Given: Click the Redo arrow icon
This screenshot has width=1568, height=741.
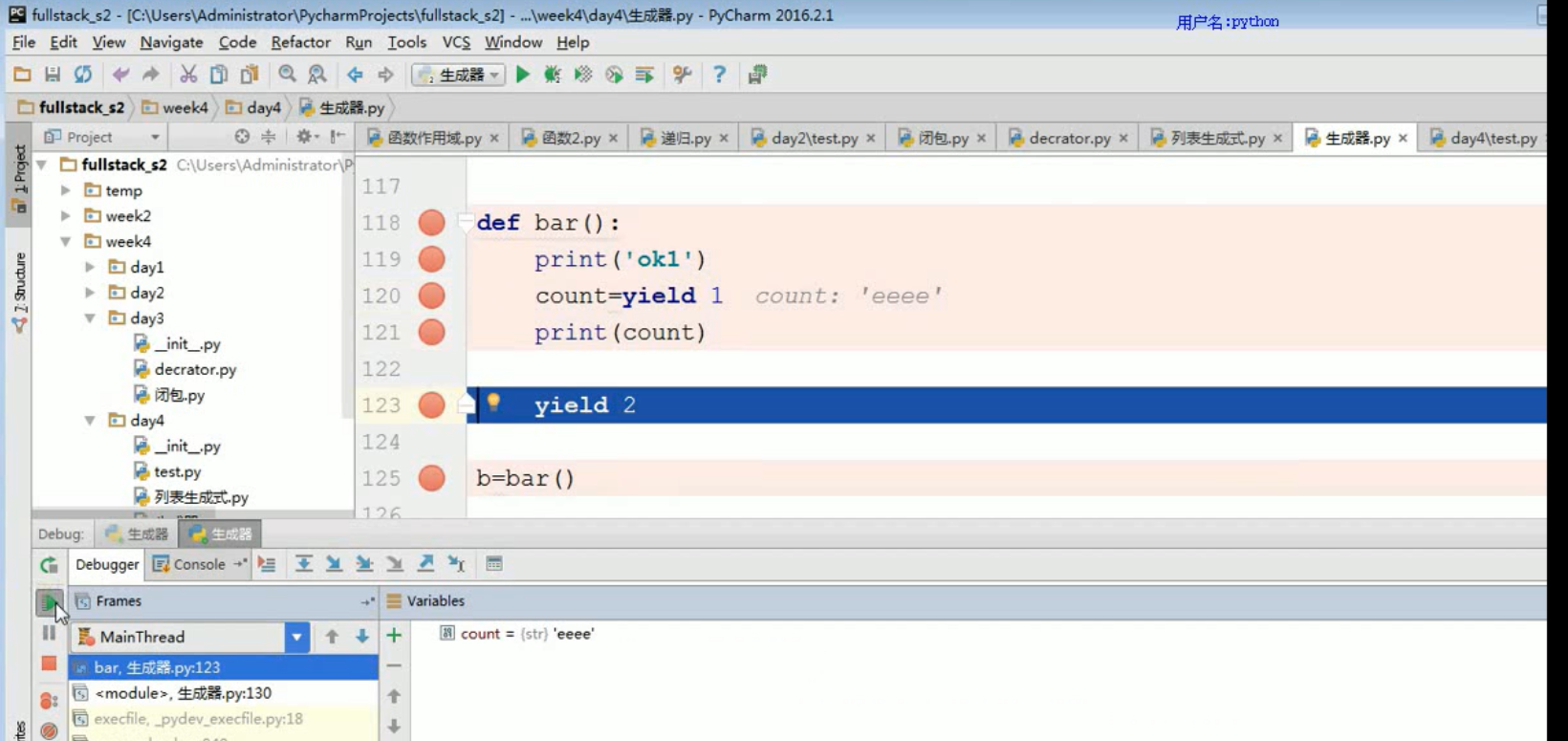Looking at the screenshot, I should [x=151, y=75].
